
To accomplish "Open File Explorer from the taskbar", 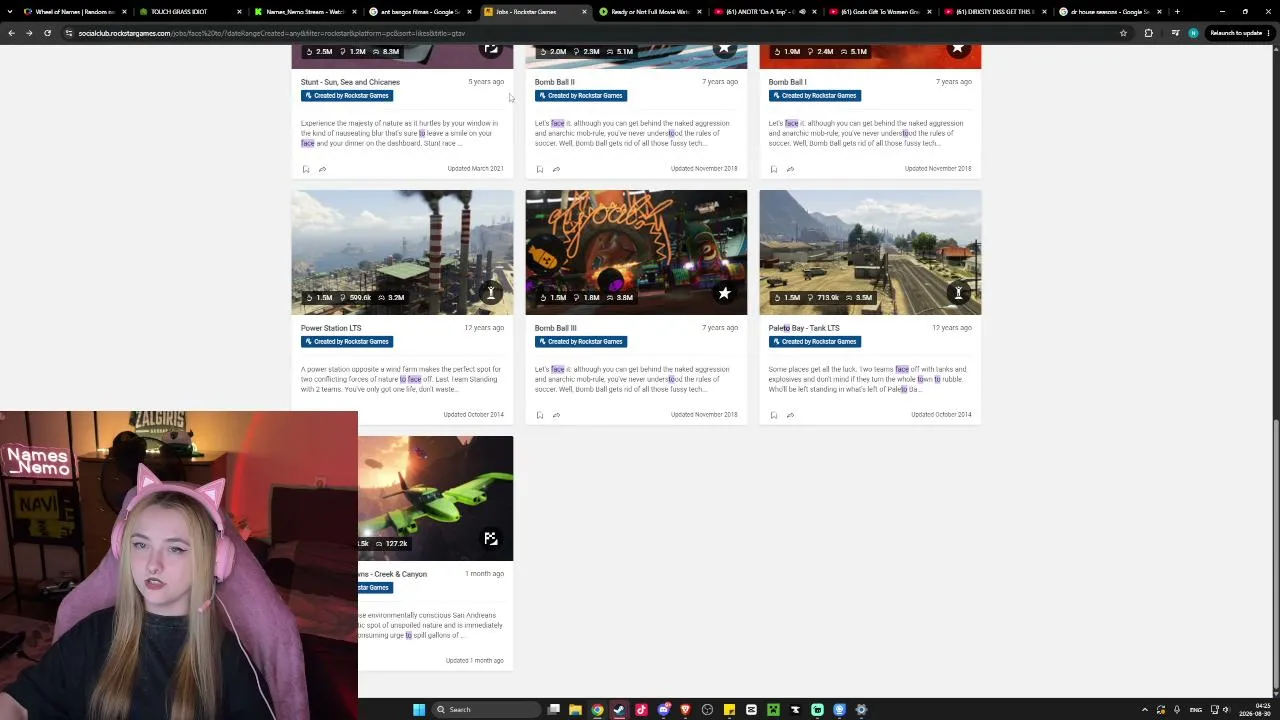I will (575, 710).
